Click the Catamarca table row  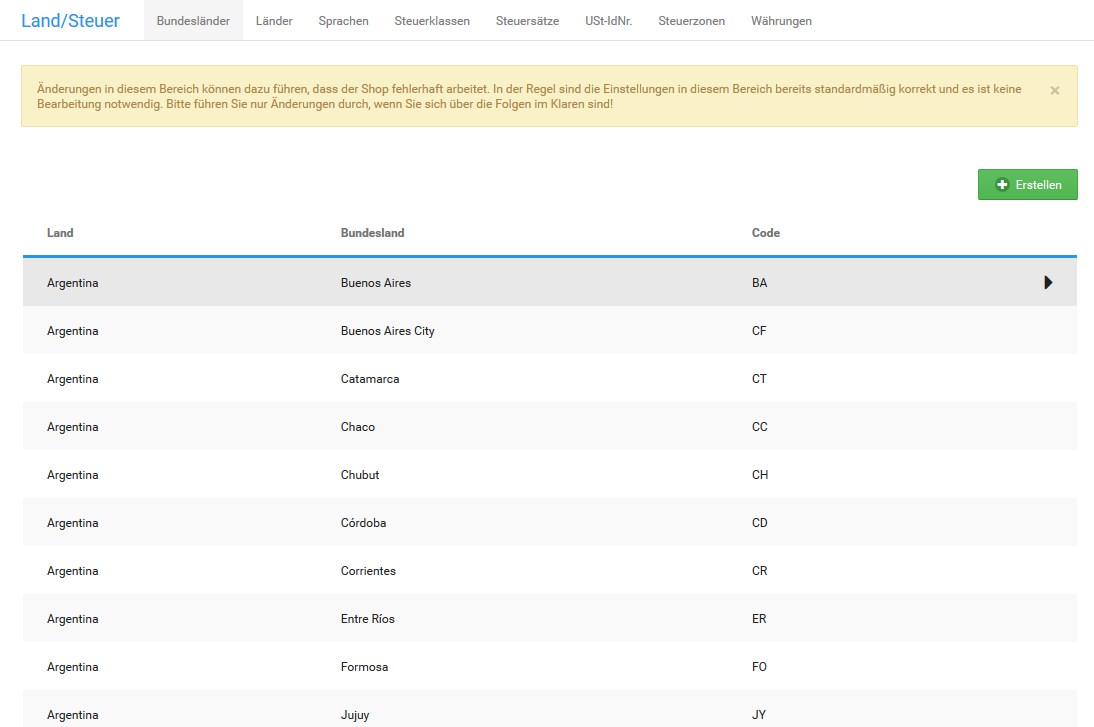coord(370,379)
